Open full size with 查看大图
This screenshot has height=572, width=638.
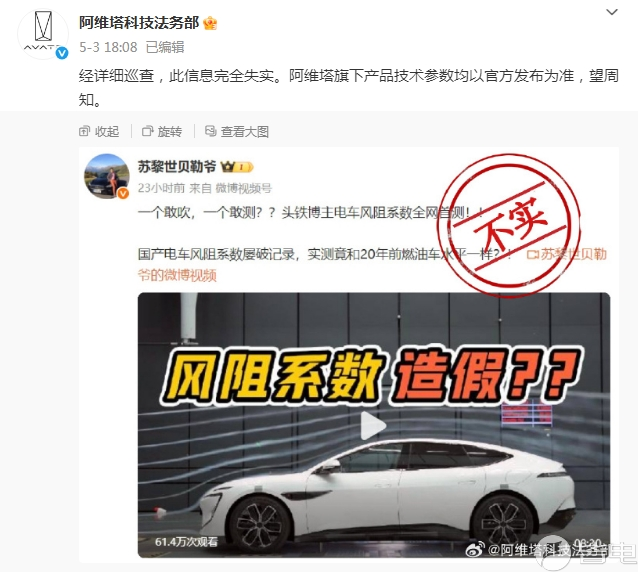coord(237,131)
